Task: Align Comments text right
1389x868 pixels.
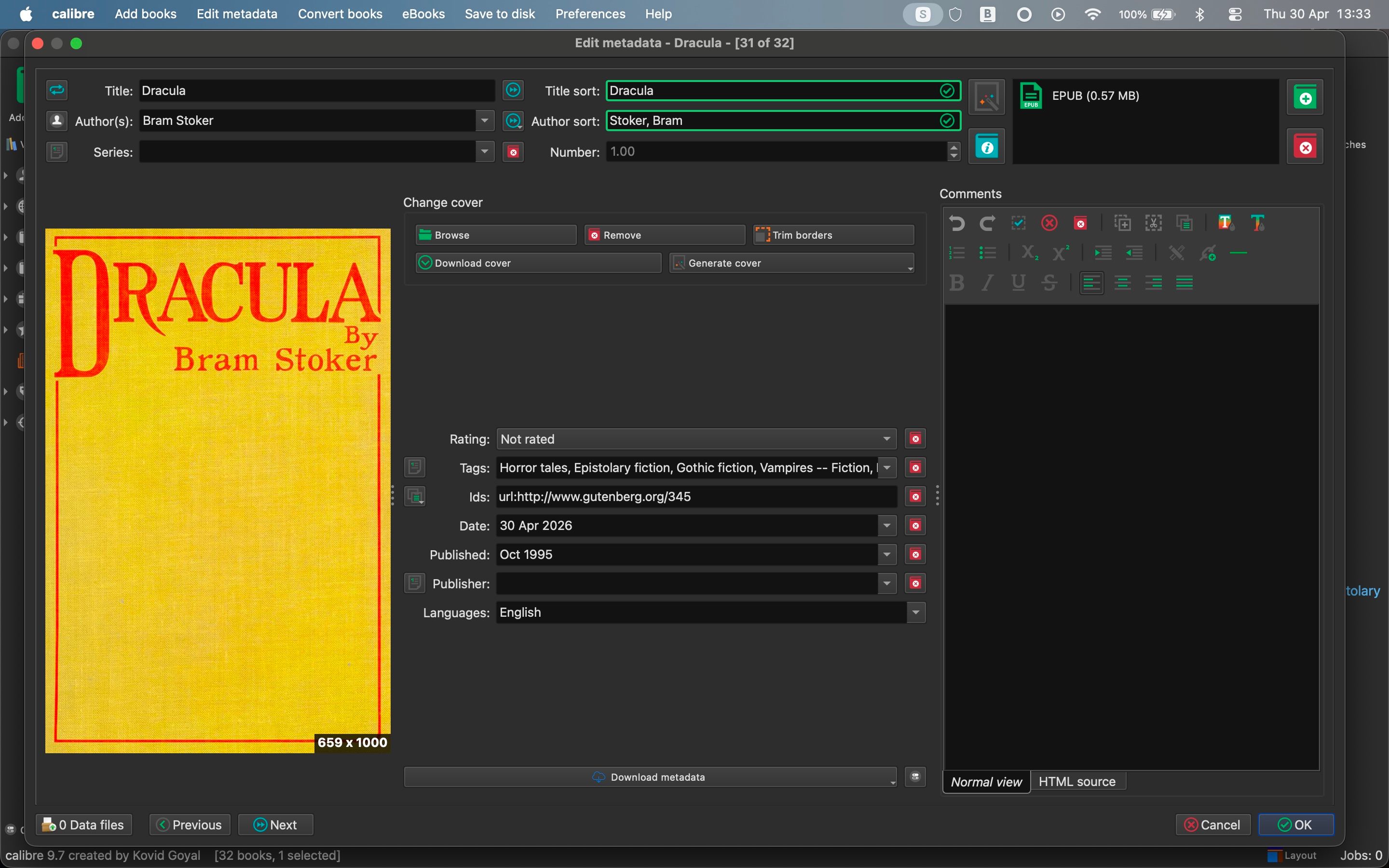Action: (1154, 283)
